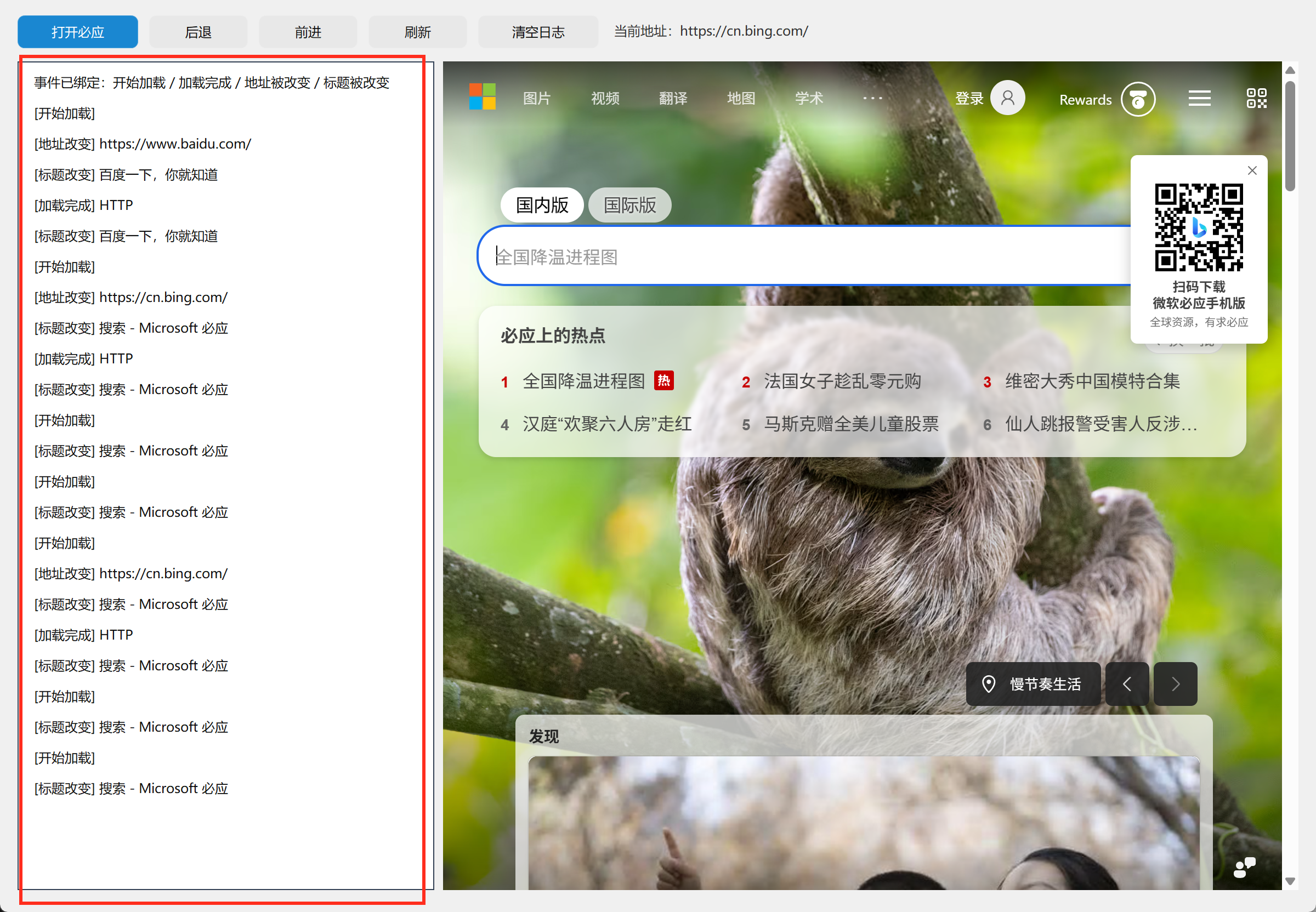Click the Microsoft logo icon
Screen dimensions: 1316x912
[482, 96]
